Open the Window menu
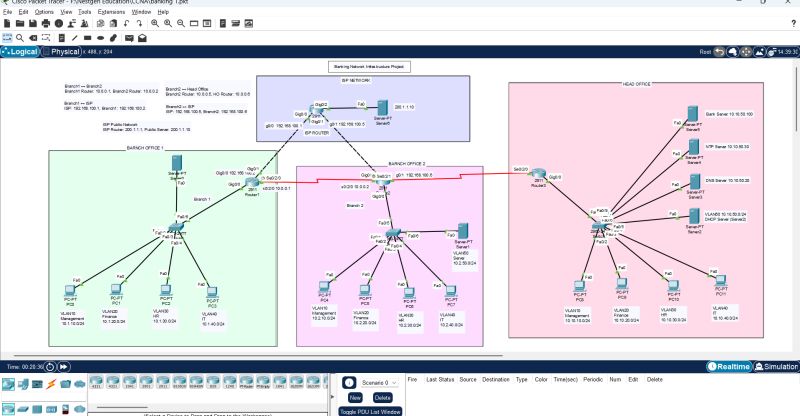Screen dimensions: 800x416 pyautogui.click(x=141, y=11)
